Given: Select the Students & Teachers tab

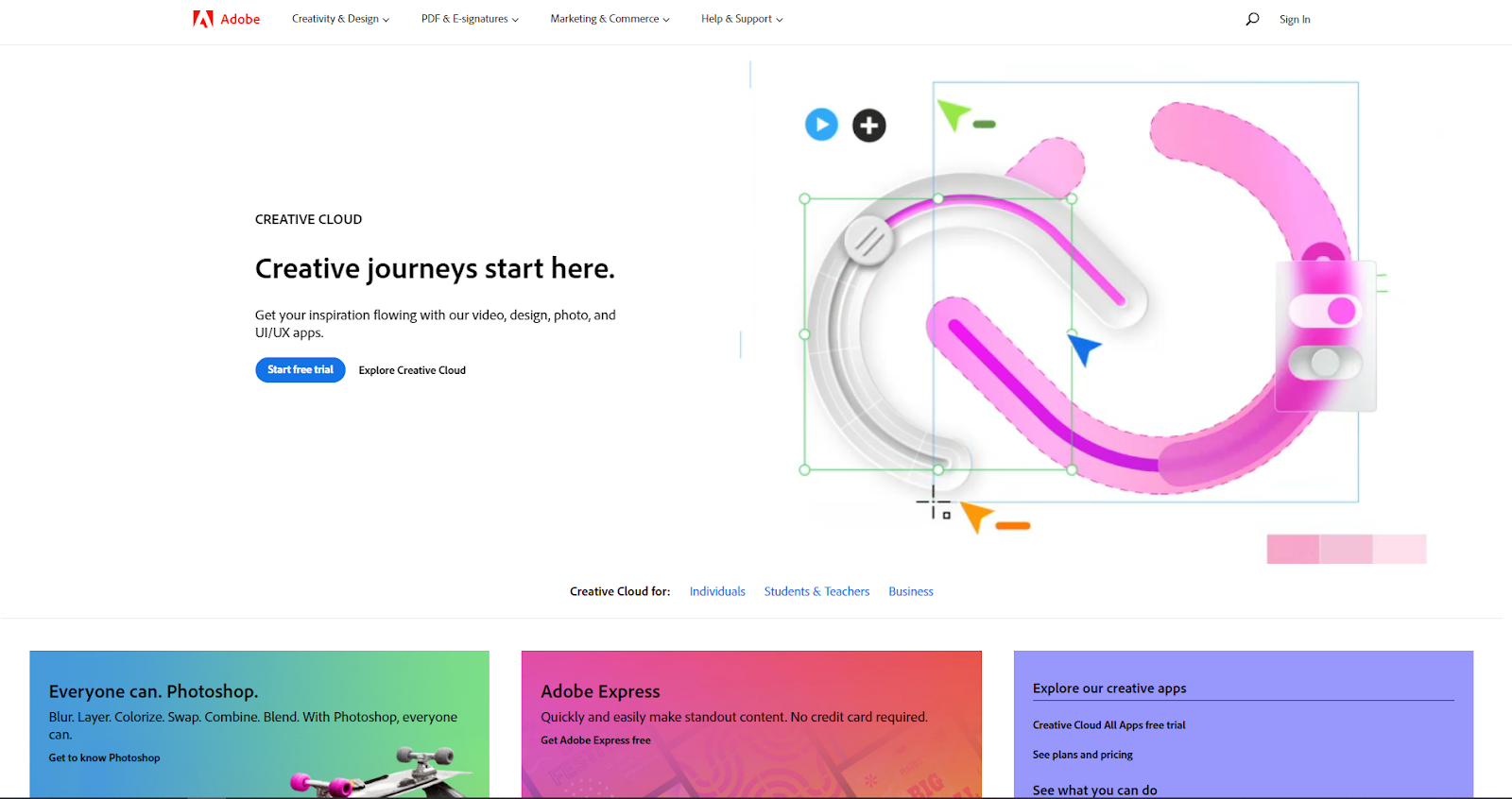Looking at the screenshot, I should pos(816,591).
